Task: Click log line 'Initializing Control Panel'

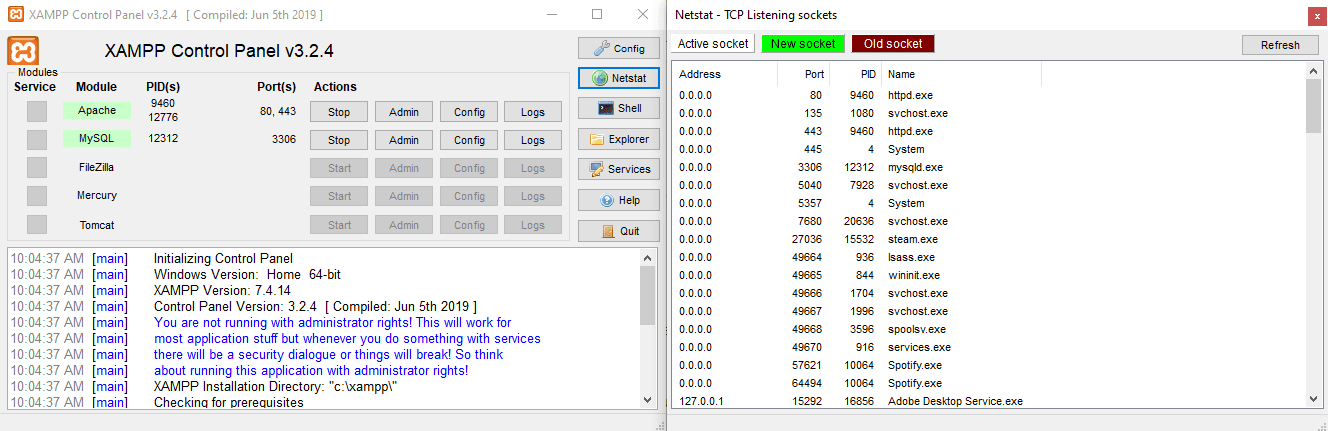Action: 223,258
